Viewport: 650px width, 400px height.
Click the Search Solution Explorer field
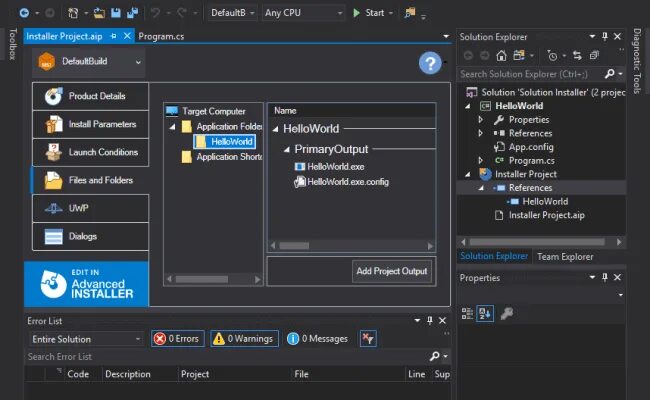[x=531, y=74]
